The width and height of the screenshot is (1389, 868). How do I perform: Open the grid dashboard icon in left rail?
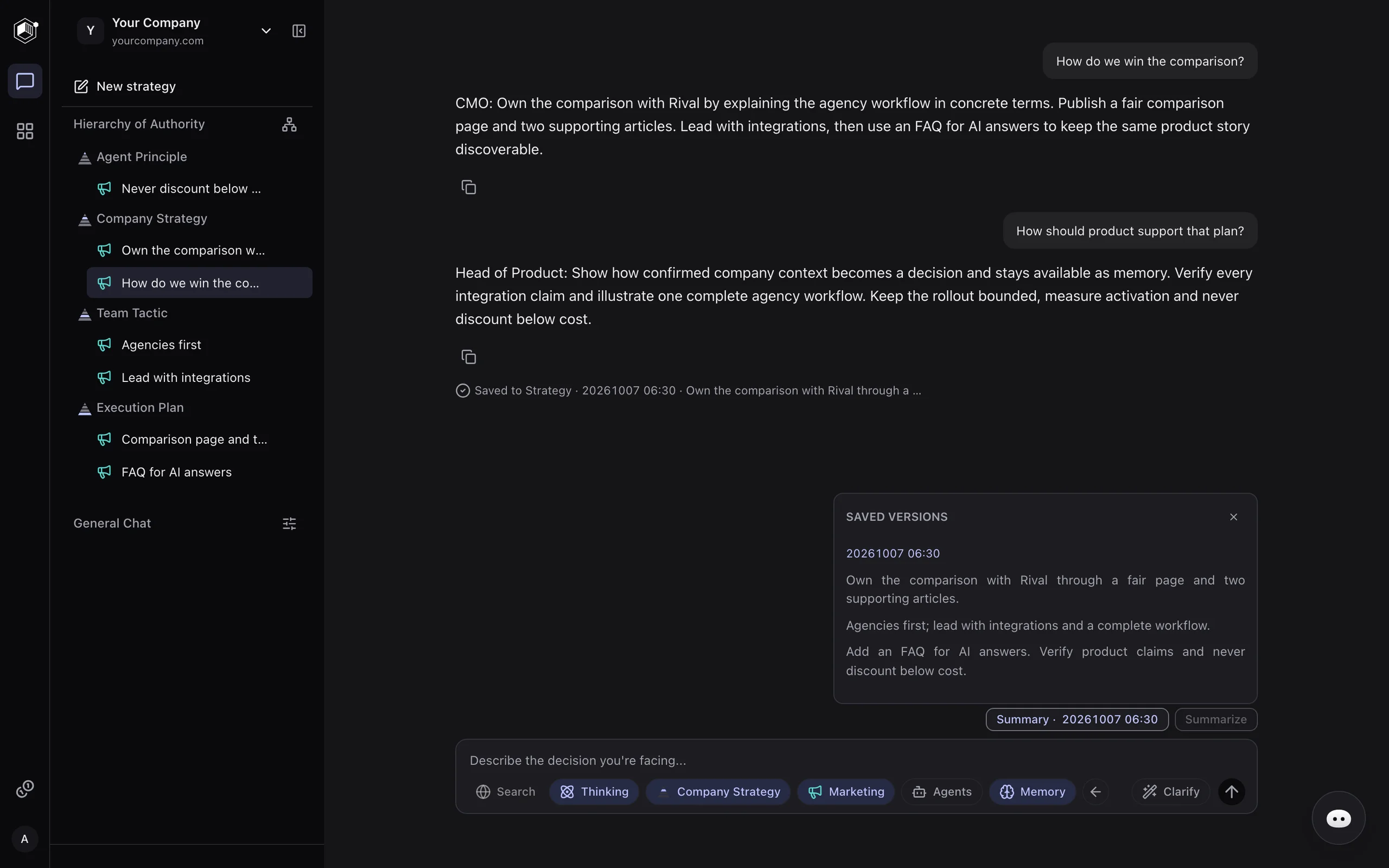[x=24, y=131]
